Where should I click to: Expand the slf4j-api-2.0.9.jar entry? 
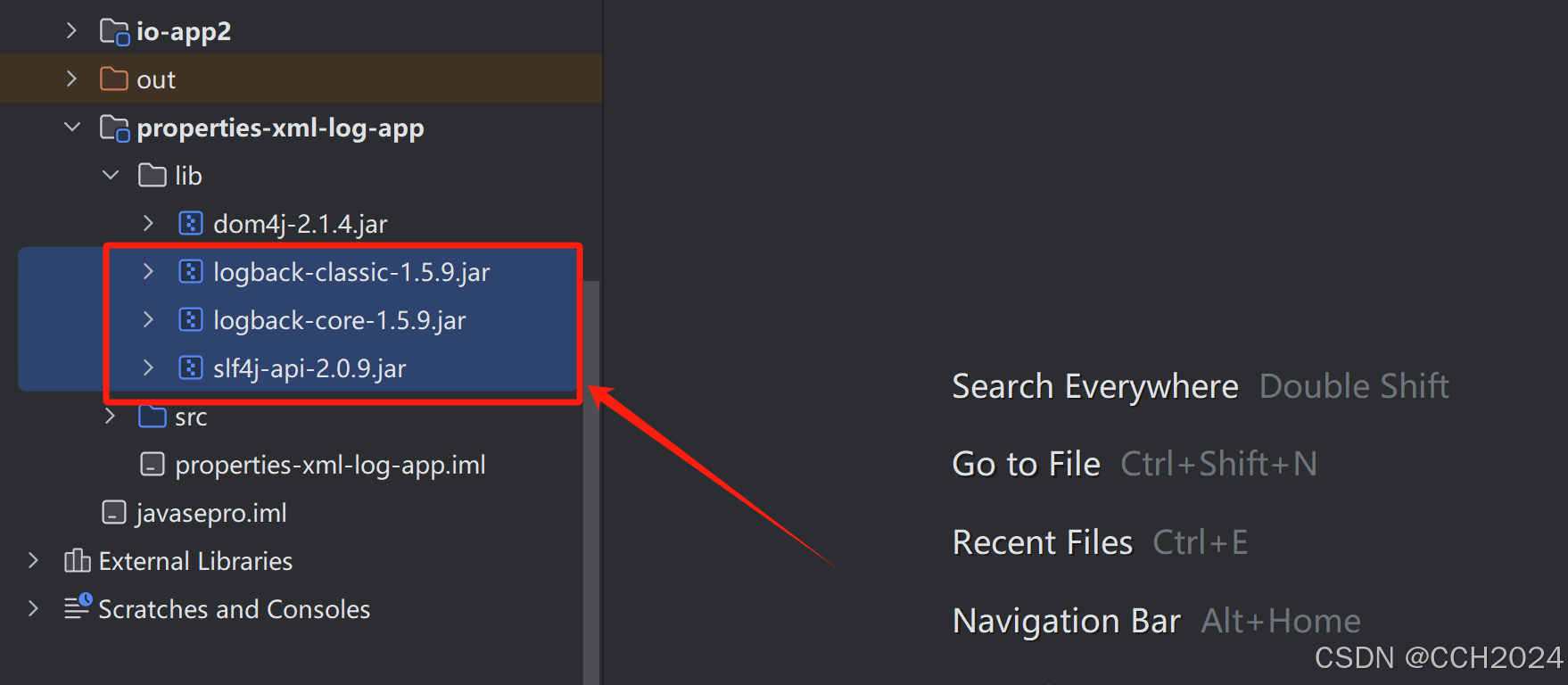tap(147, 367)
